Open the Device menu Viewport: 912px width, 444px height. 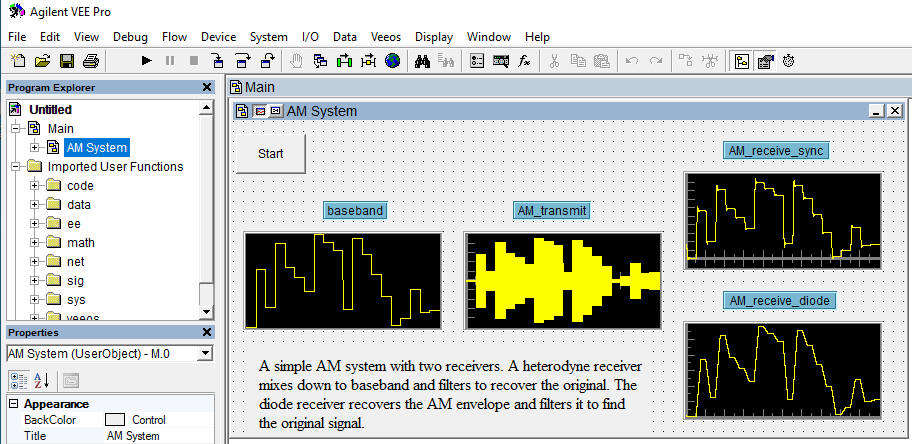(218, 36)
